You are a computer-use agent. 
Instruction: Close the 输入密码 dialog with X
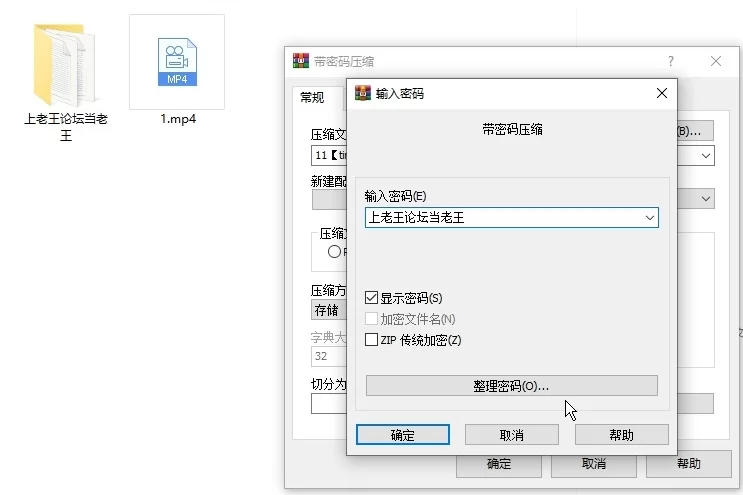click(661, 93)
